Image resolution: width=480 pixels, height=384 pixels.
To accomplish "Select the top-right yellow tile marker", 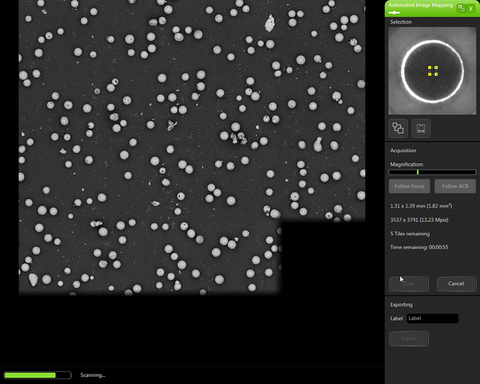I will click(x=436, y=68).
